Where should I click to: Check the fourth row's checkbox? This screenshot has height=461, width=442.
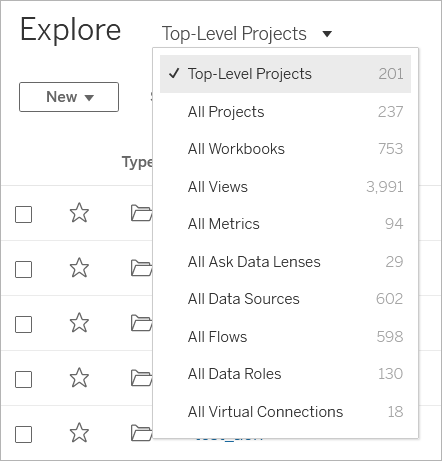click(24, 379)
